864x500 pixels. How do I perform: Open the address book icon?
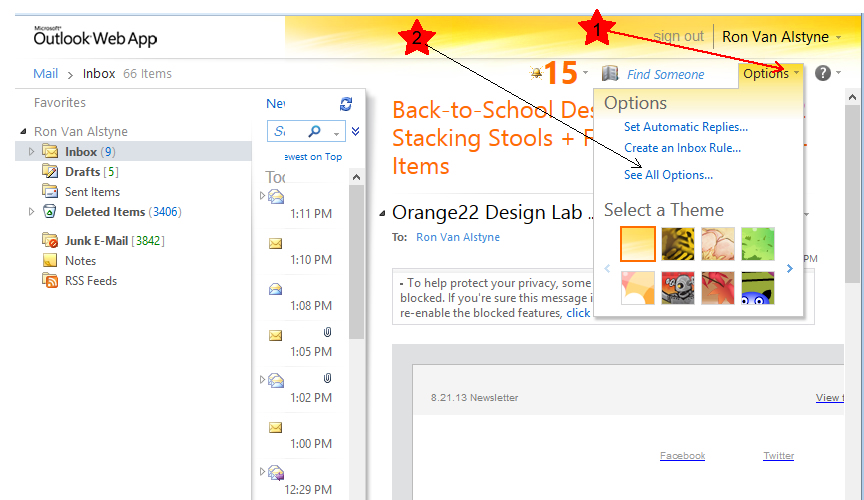(610, 73)
